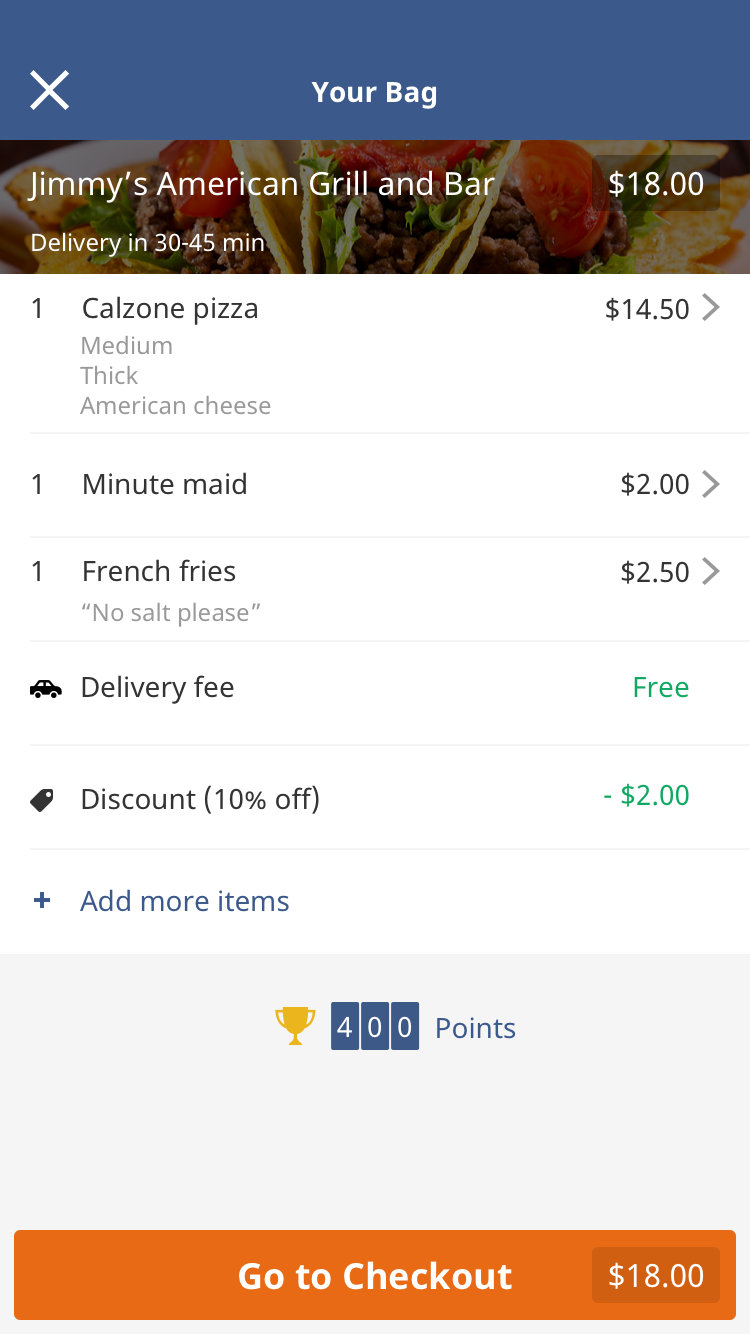Screen dimensions: 750x1334
Task: Tap the plus icon to add items
Action: tap(42, 901)
